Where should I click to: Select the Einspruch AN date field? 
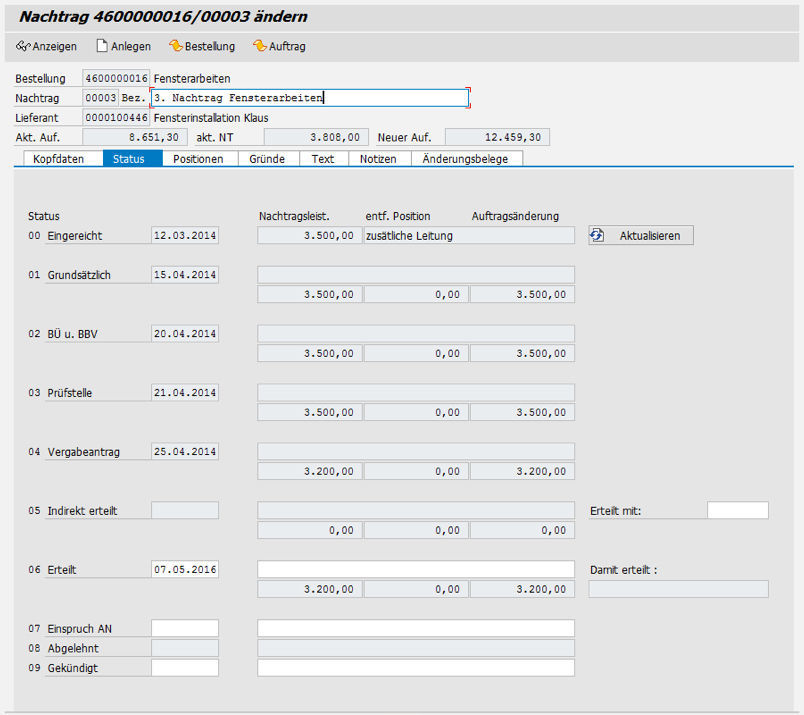pyautogui.click(x=185, y=628)
